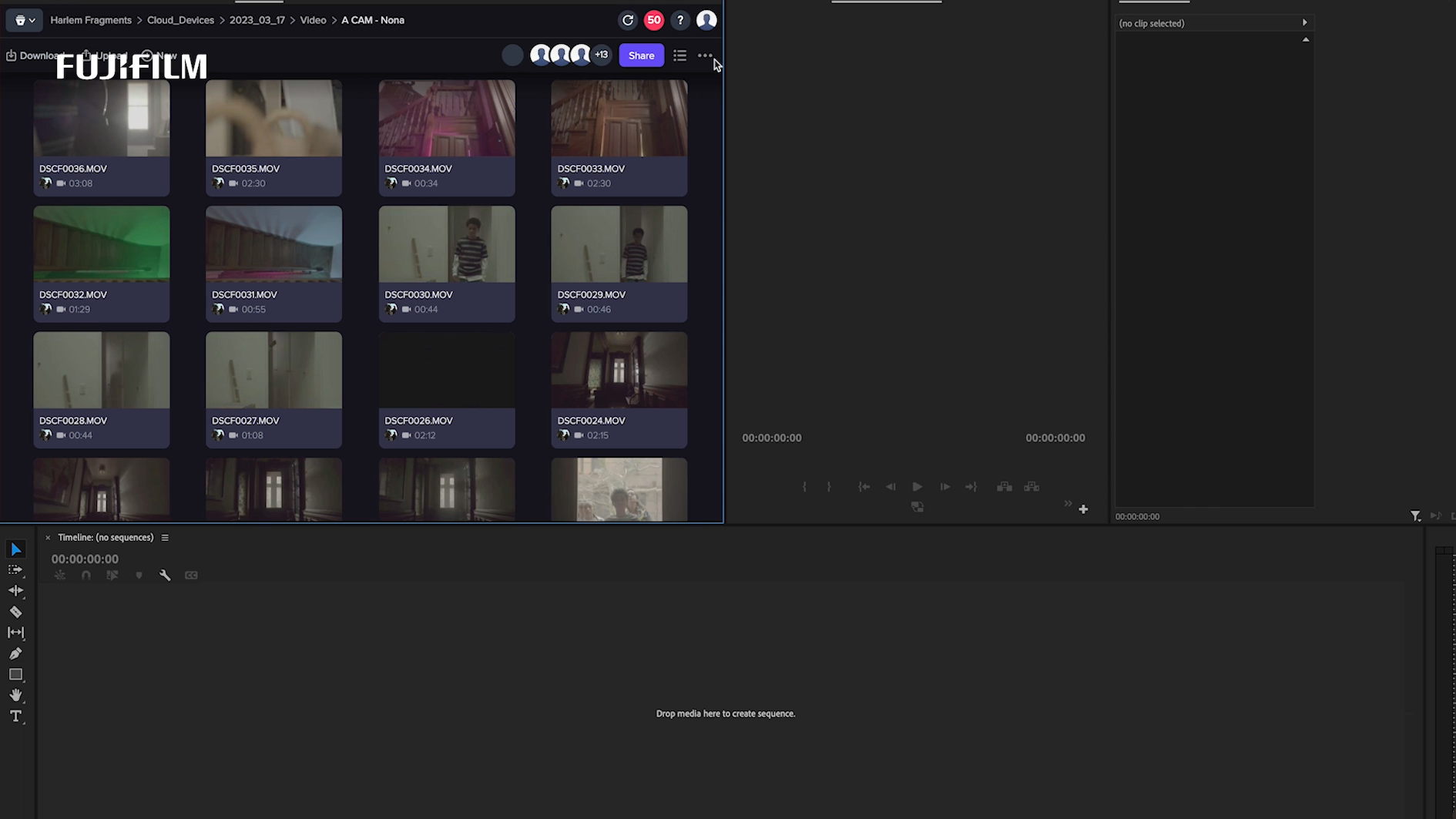
Task: Select the DSCF0029.MOV clip
Action: pyautogui.click(x=619, y=263)
